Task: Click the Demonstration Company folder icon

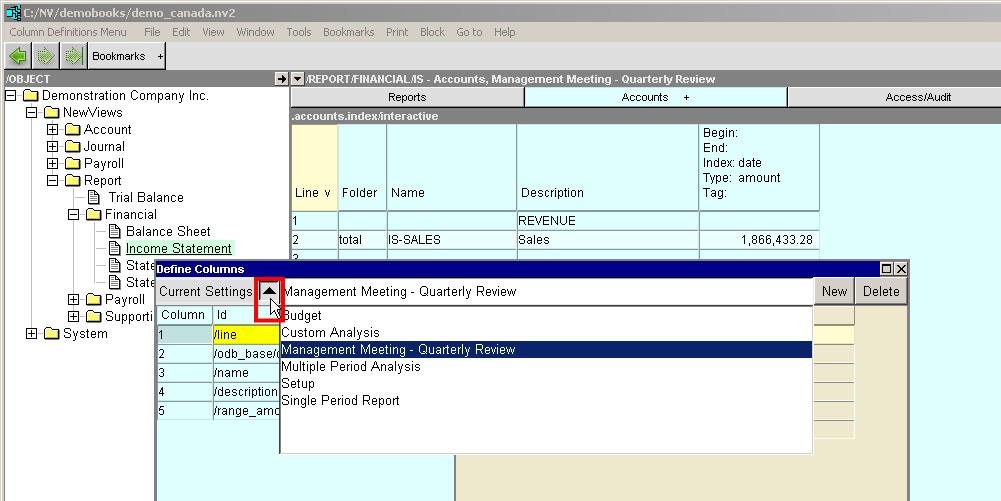Action: point(30,96)
